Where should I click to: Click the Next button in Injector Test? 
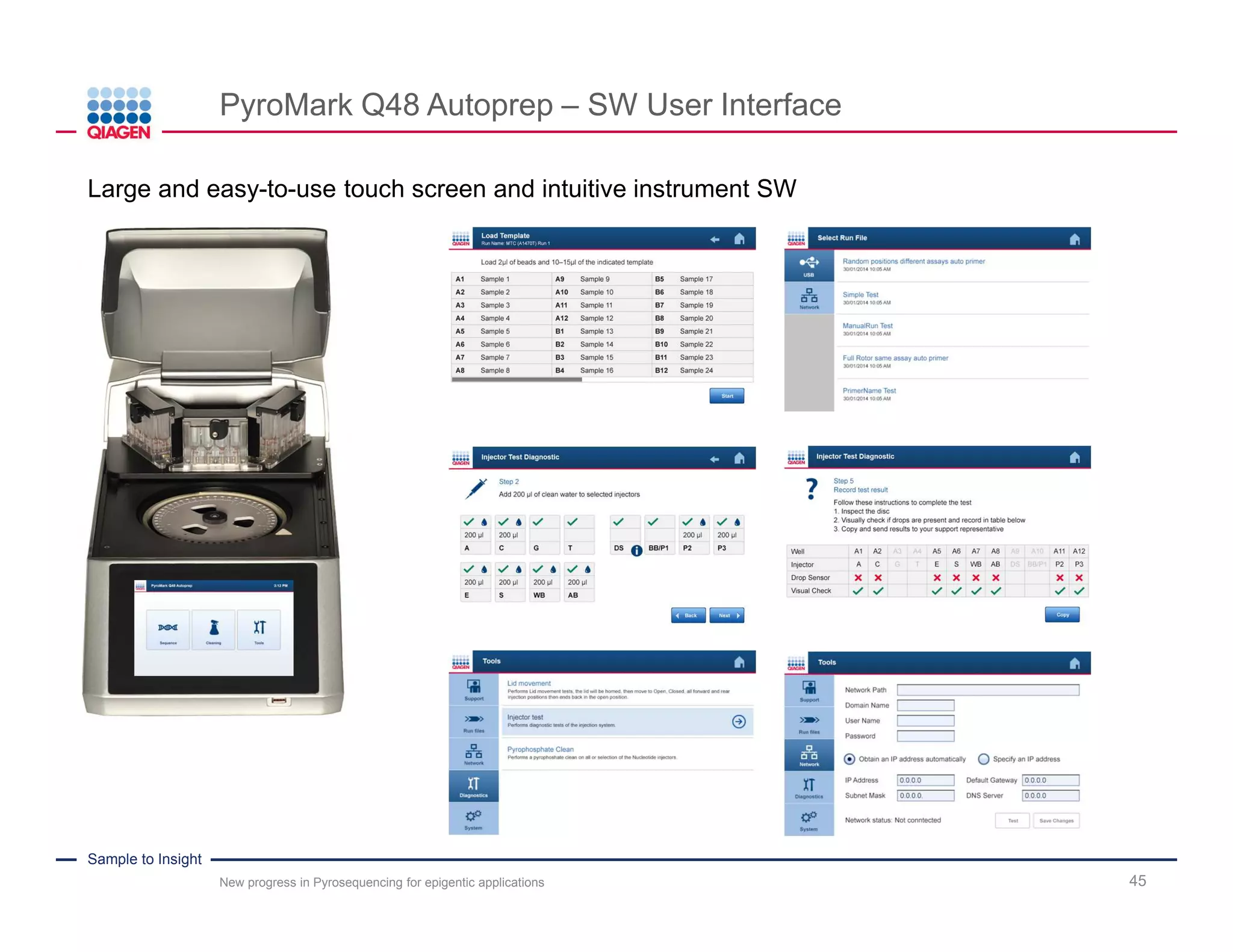[727, 615]
